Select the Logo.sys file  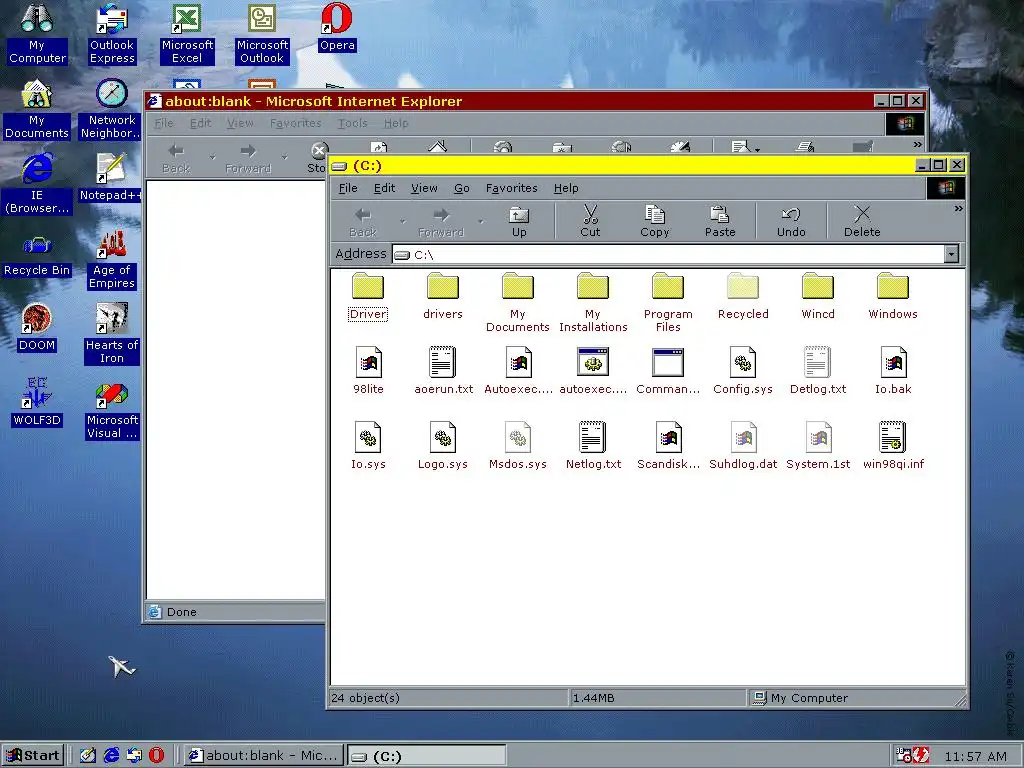tap(443, 446)
